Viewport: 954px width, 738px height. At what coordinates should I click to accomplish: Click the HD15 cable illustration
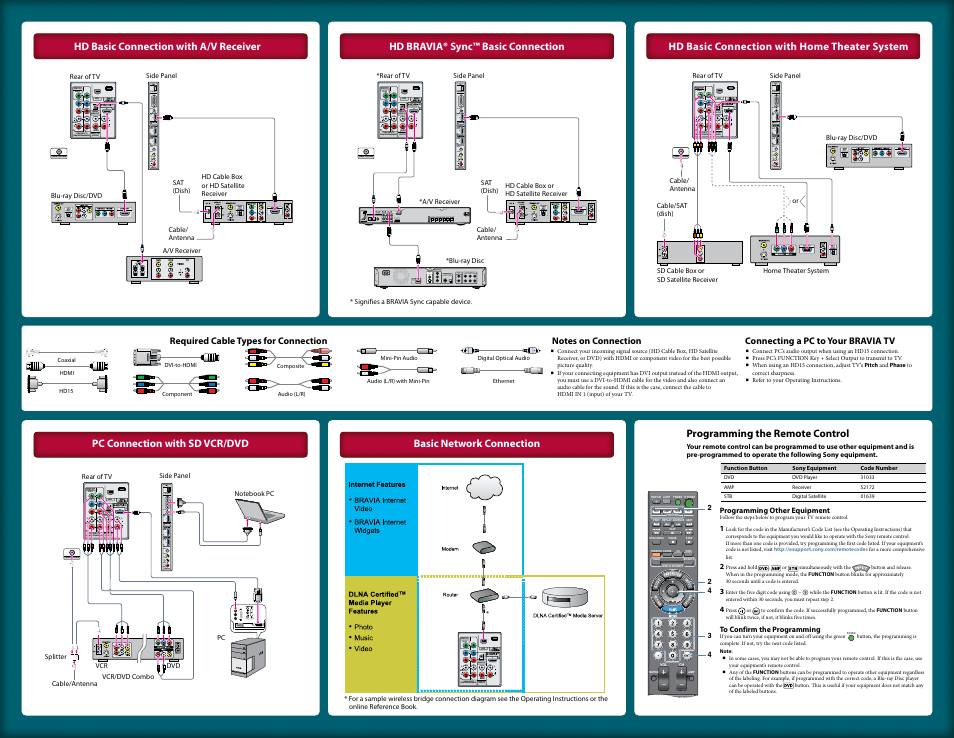67,383
